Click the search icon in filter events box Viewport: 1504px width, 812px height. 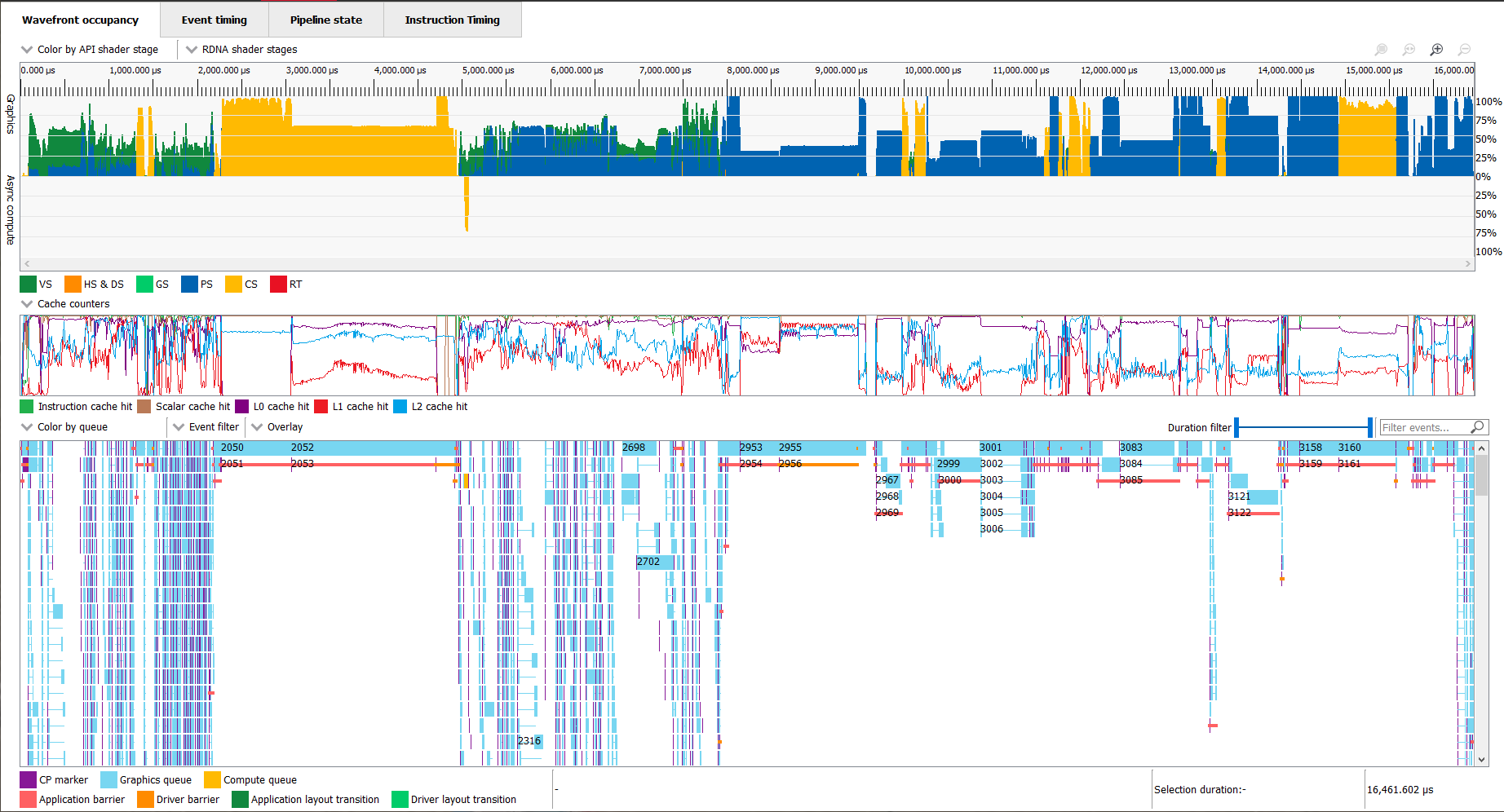pos(1477,427)
